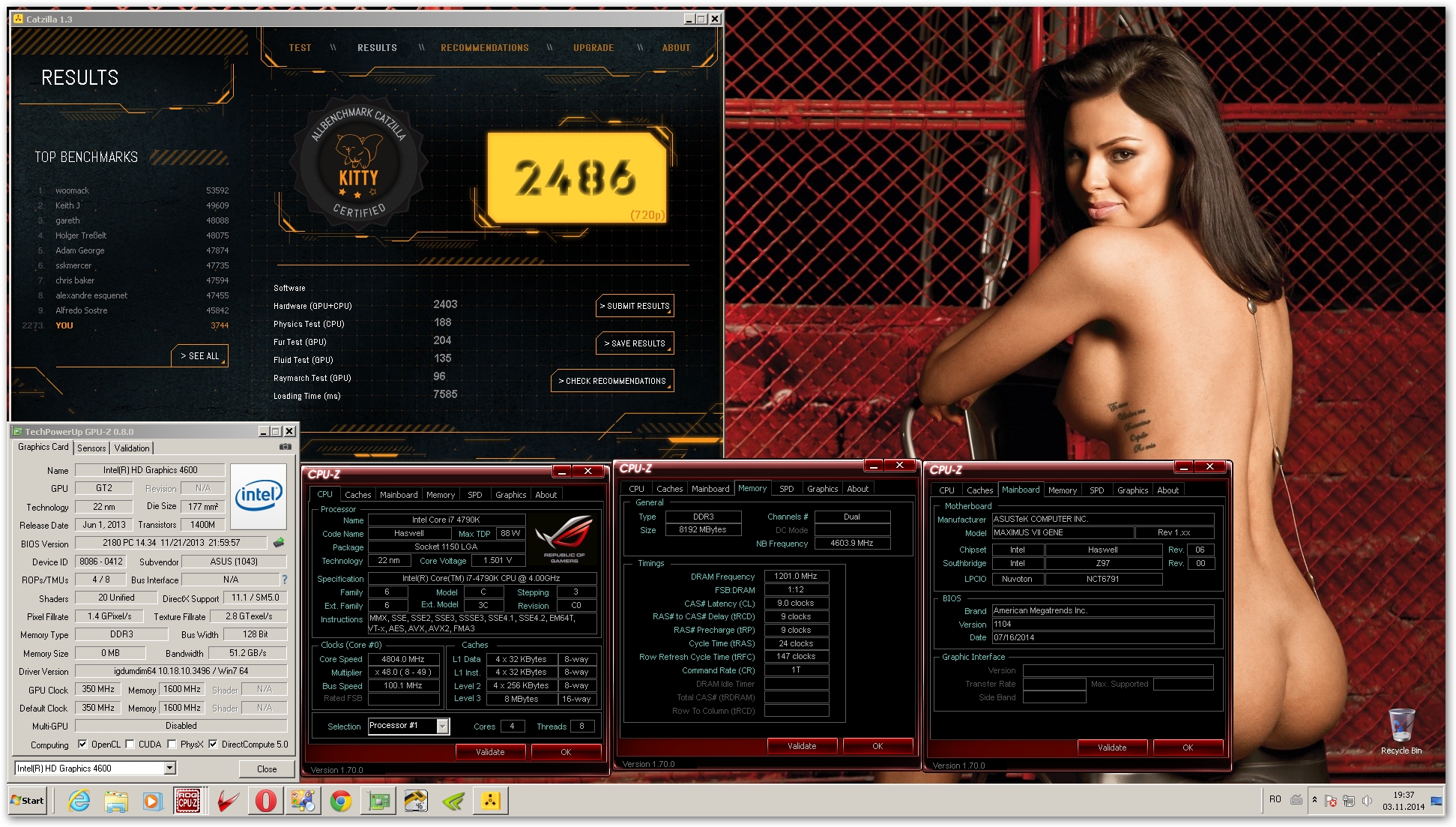Click CHECK RECOMMENDATIONS in Catzilla
This screenshot has height=827, width=1456.
pyautogui.click(x=612, y=381)
